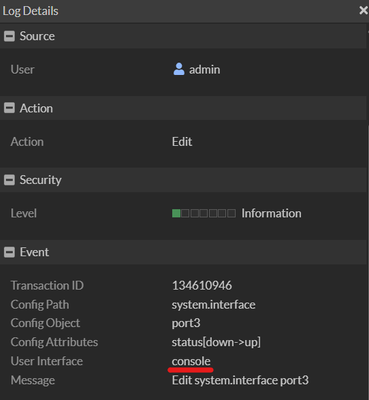The width and height of the screenshot is (369, 400).
Task: Select Transaction ID value 134610946
Action: click(202, 286)
